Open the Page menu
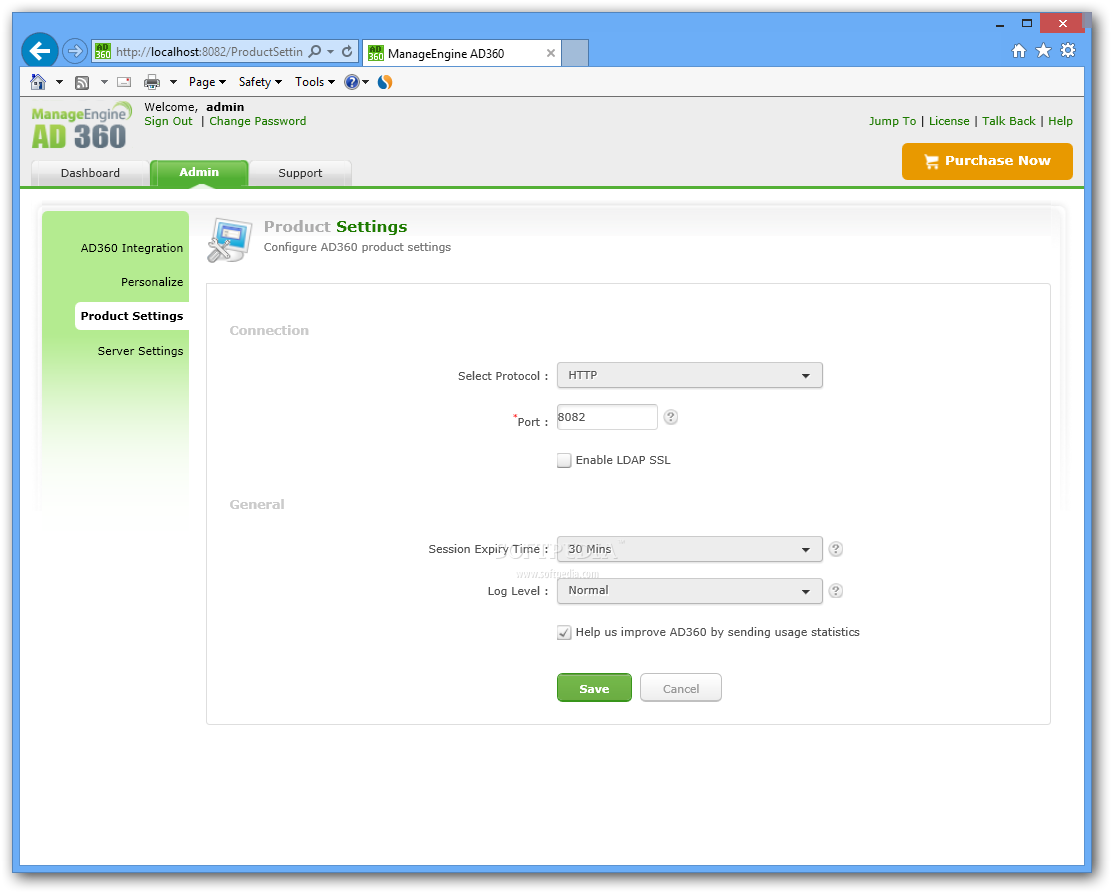This screenshot has height=893, width=1112. tap(207, 82)
